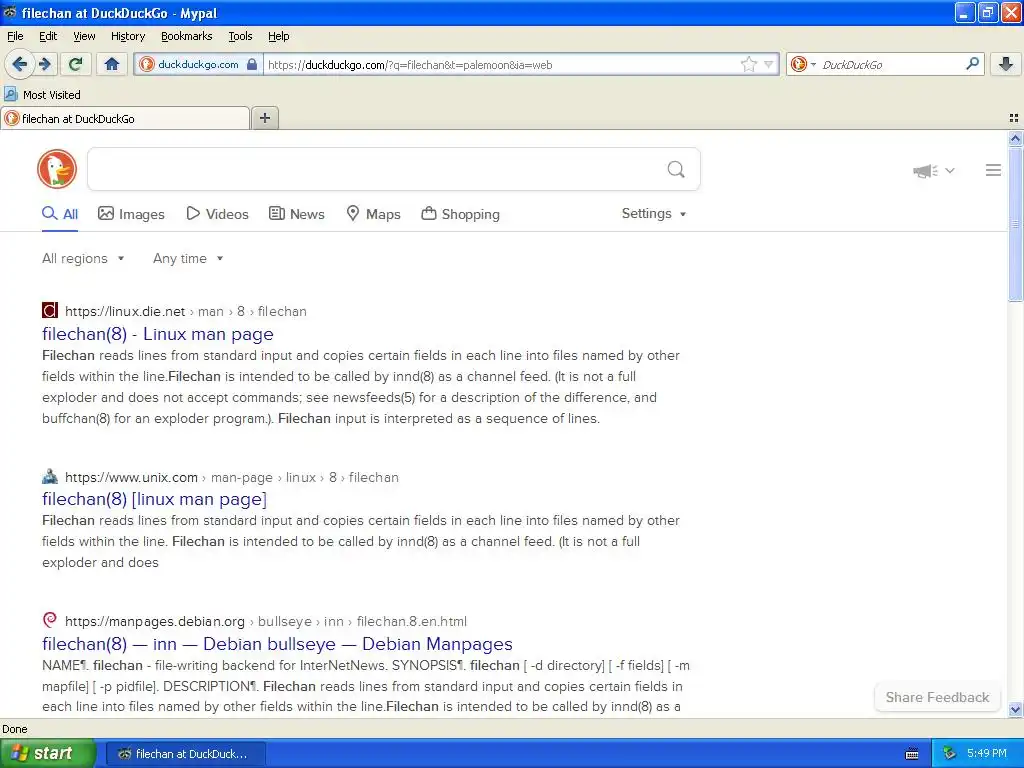Open the search engine selector dropdown
Viewport: 1024px width, 768px height.
[803, 64]
